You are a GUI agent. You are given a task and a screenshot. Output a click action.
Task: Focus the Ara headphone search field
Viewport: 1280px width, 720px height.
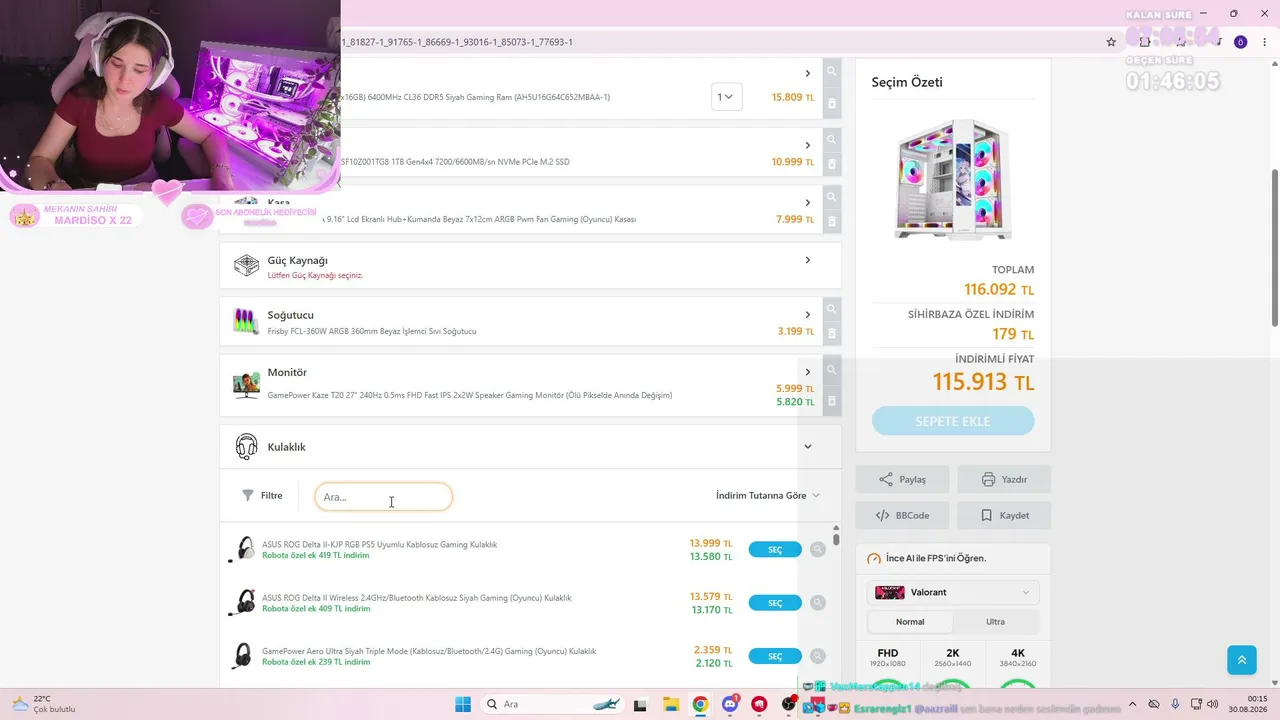click(x=384, y=497)
